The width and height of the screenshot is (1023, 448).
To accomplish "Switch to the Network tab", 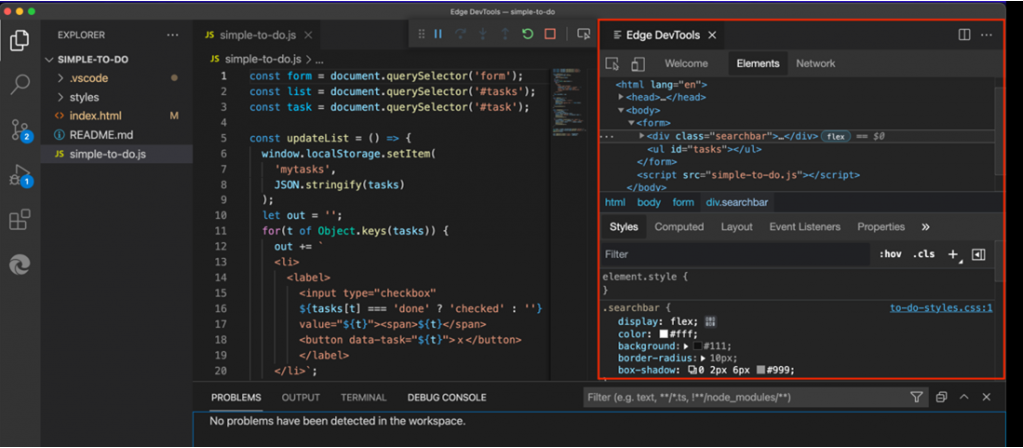I will point(815,64).
